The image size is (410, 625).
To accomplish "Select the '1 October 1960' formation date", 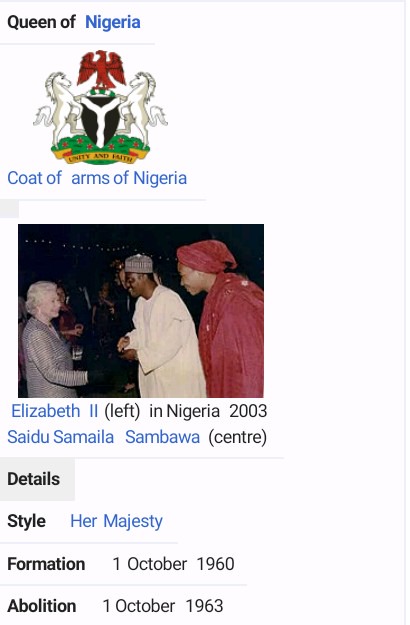I will point(173,564).
